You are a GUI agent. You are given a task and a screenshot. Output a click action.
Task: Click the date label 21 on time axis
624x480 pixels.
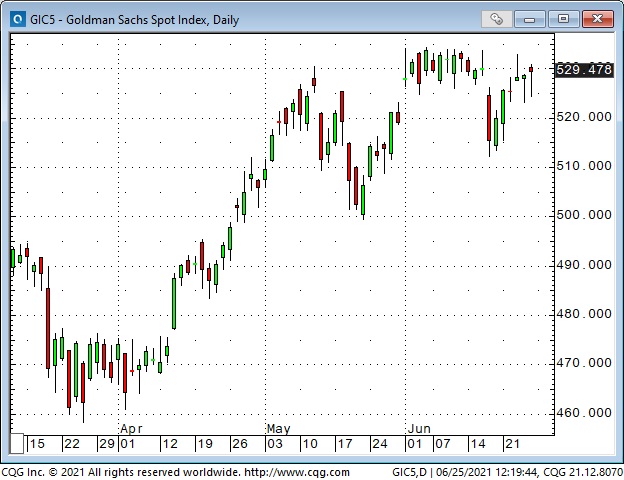pyautogui.click(x=512, y=444)
